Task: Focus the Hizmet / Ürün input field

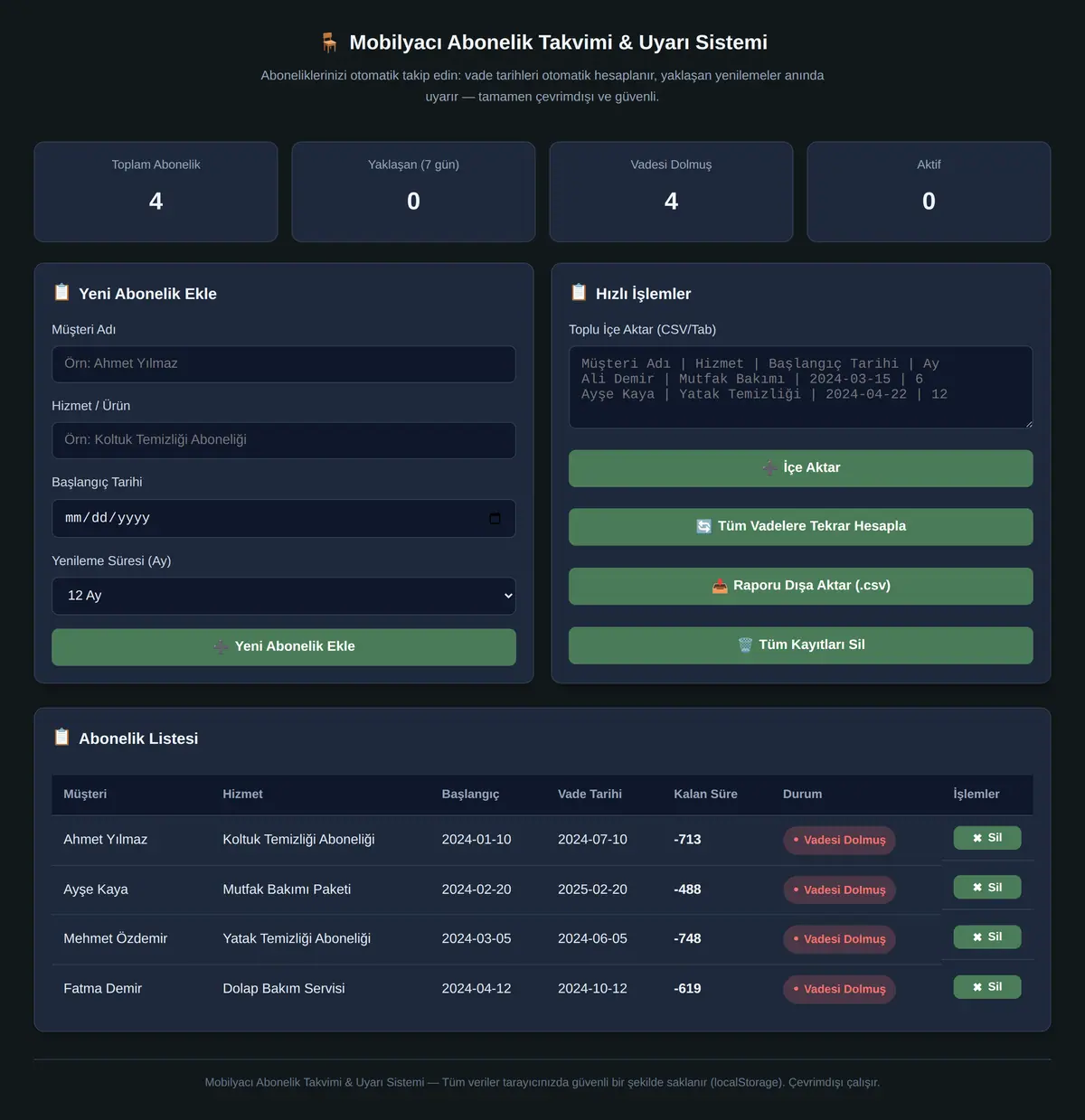Action: pos(284,440)
